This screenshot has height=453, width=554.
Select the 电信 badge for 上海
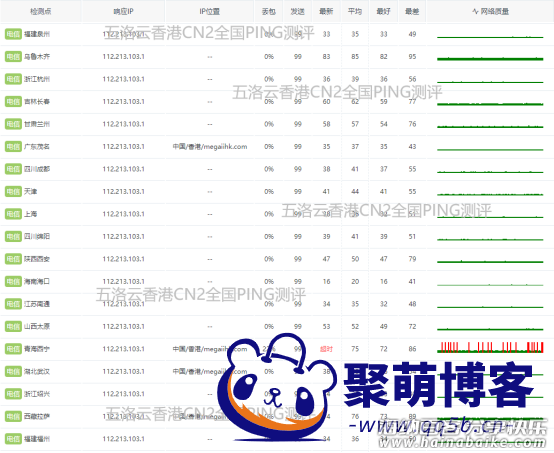[x=13, y=214]
